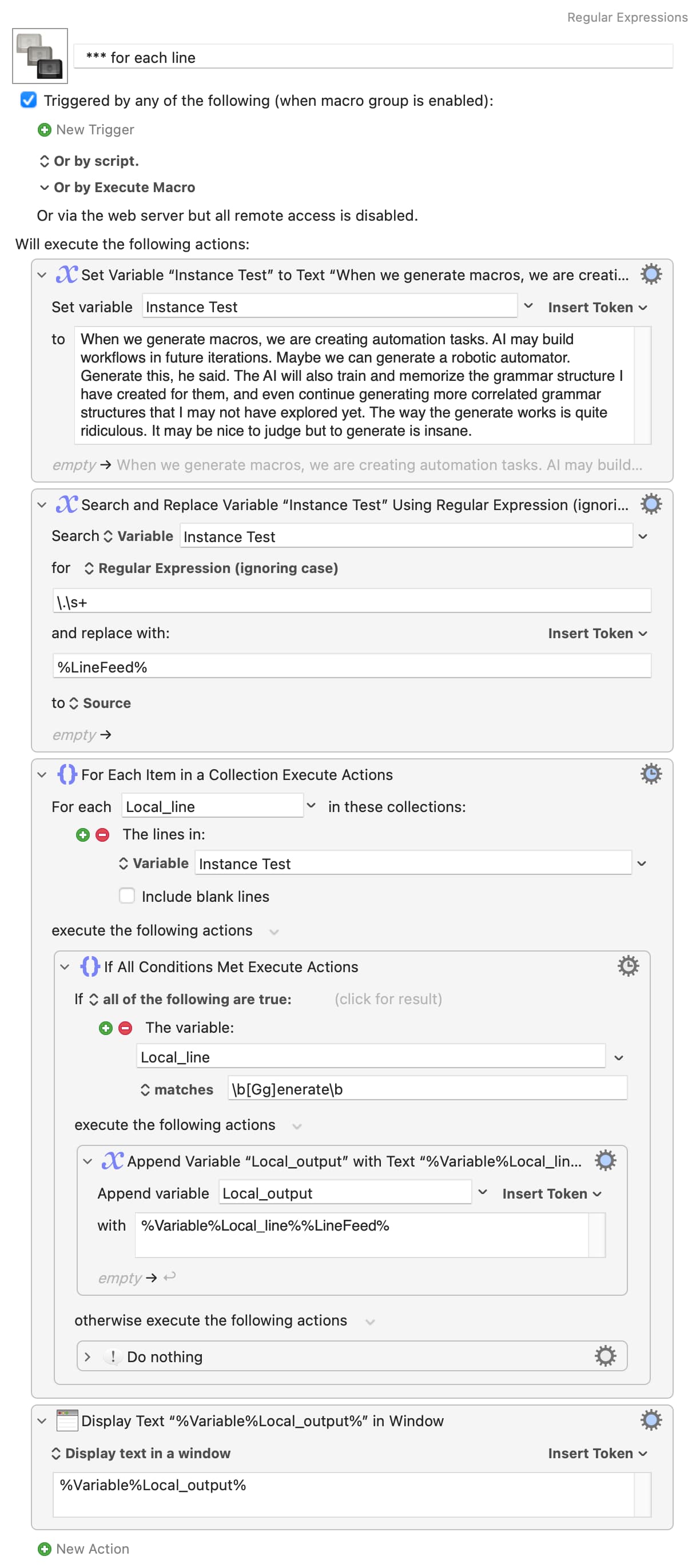Collapse the Display Text in Window action
This screenshot has width=700, height=1568.
(41, 1420)
